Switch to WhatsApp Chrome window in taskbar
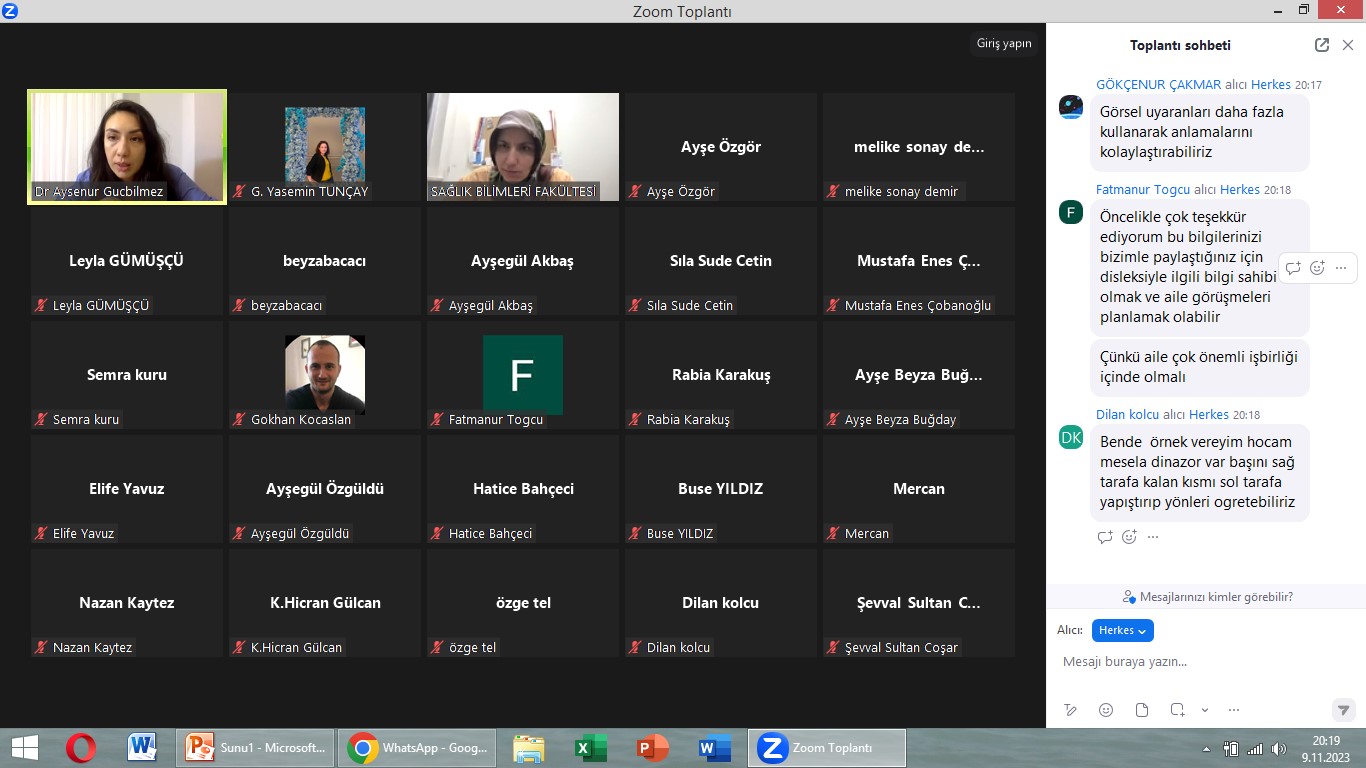This screenshot has width=1366, height=768. [x=419, y=748]
